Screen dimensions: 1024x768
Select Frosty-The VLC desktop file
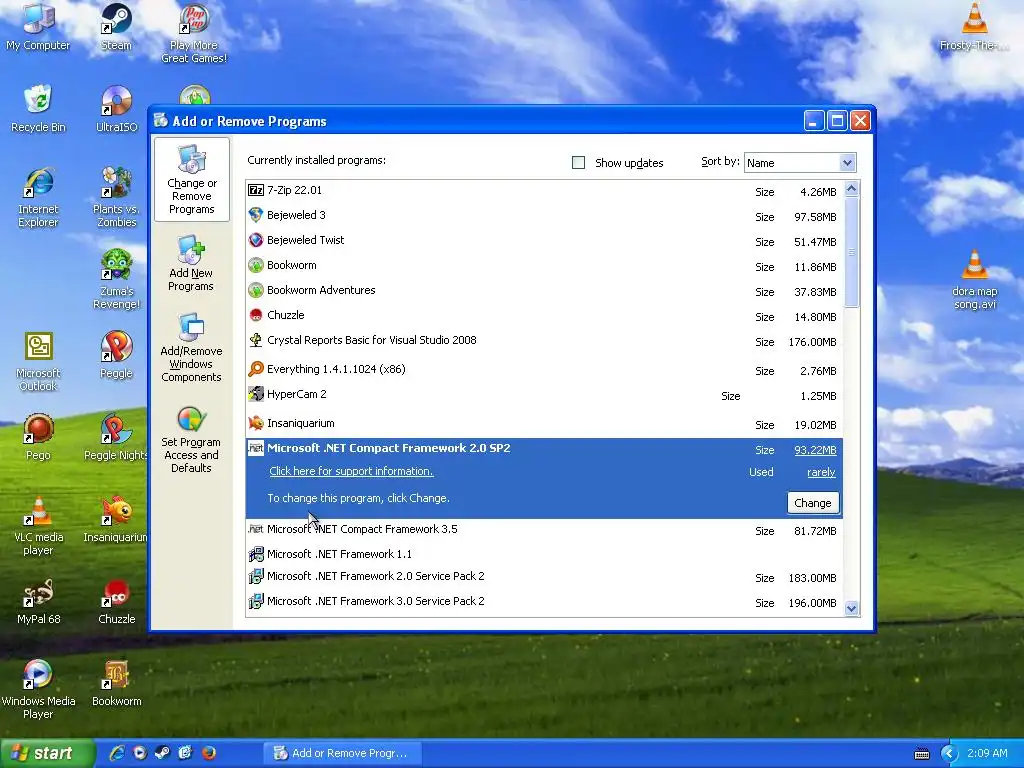974,27
